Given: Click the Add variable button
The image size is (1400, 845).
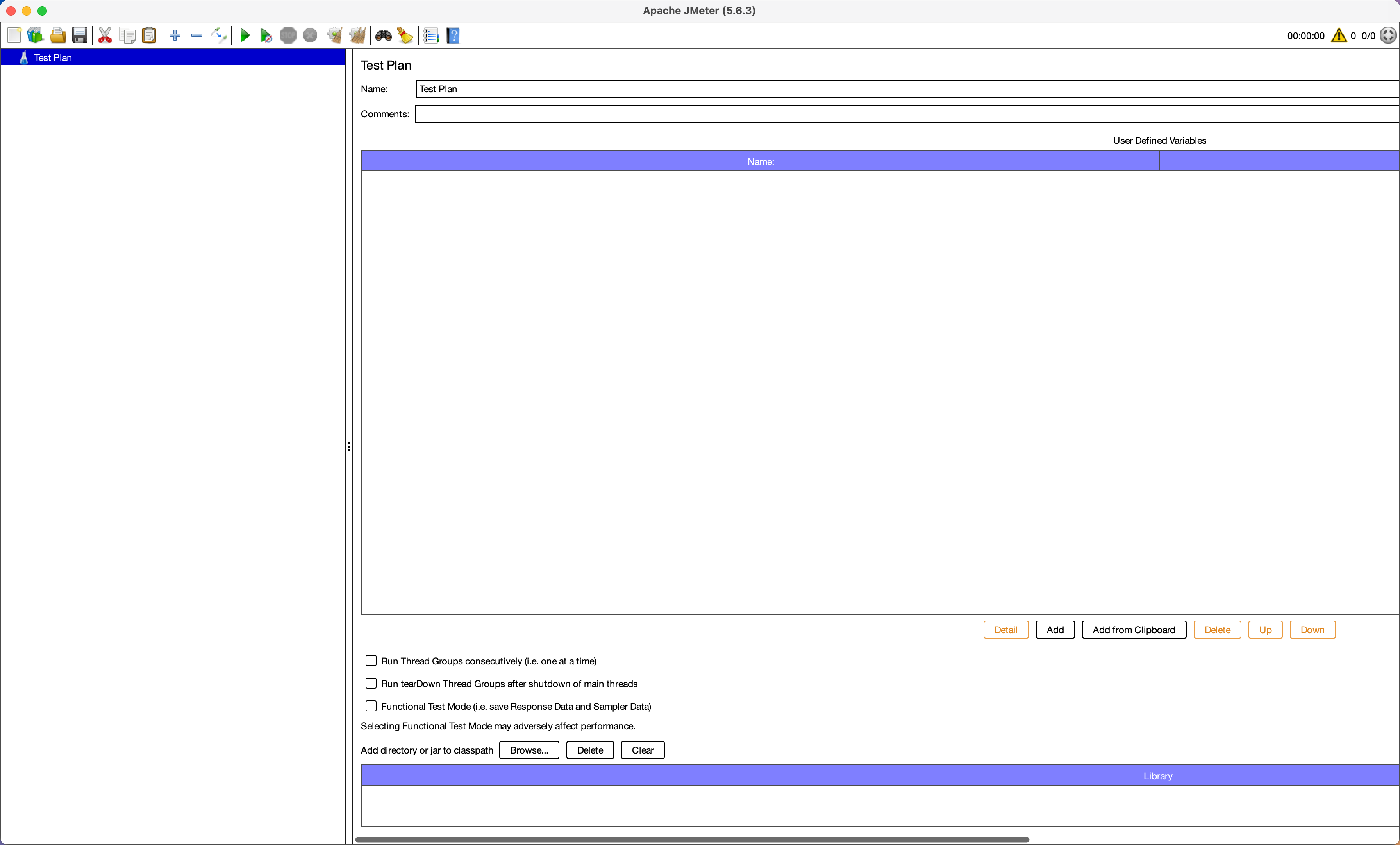Looking at the screenshot, I should point(1055,630).
